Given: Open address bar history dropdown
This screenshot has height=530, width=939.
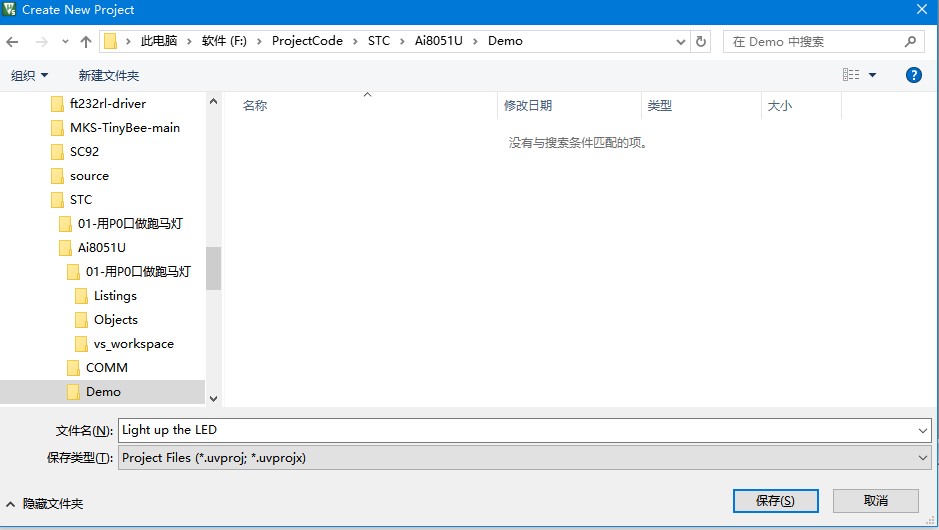Looking at the screenshot, I should [x=680, y=42].
